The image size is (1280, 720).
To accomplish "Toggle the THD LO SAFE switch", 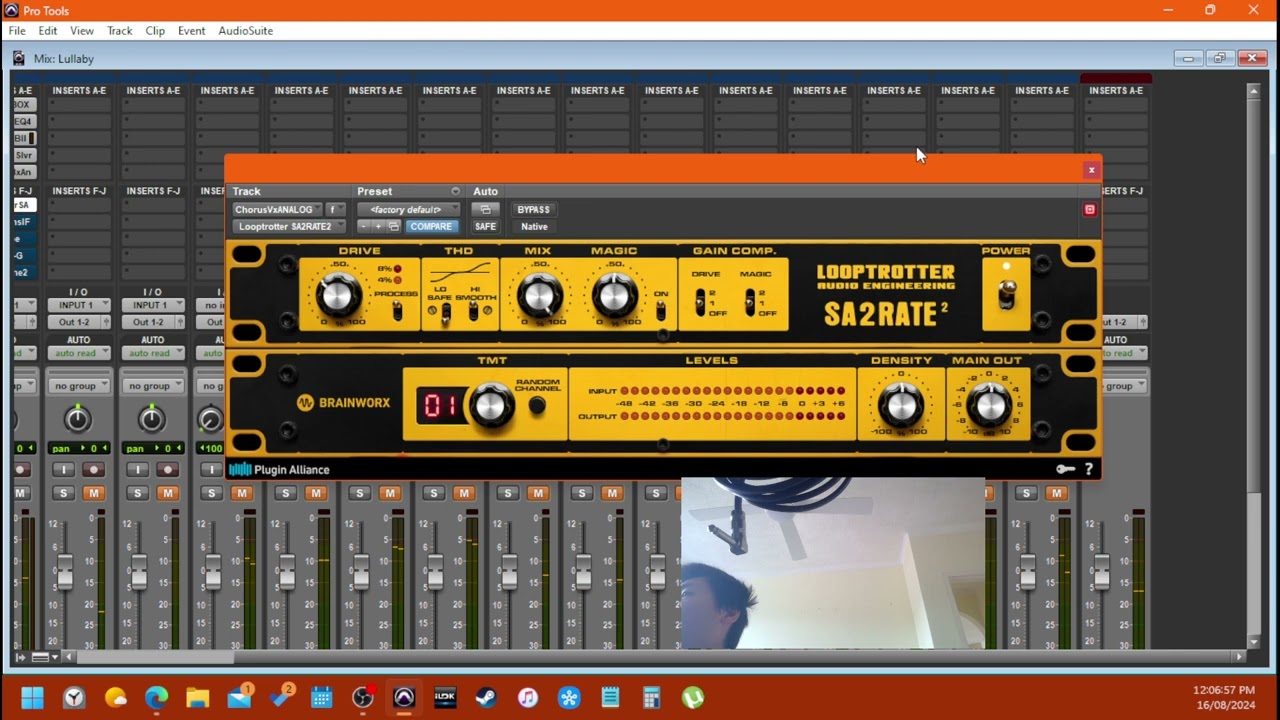I will (x=446, y=312).
